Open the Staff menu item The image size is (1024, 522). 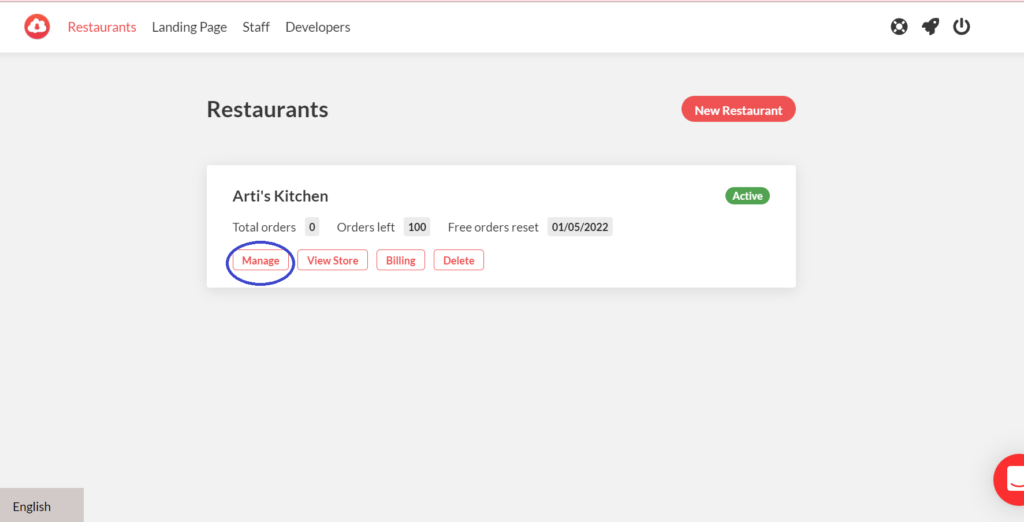[256, 27]
